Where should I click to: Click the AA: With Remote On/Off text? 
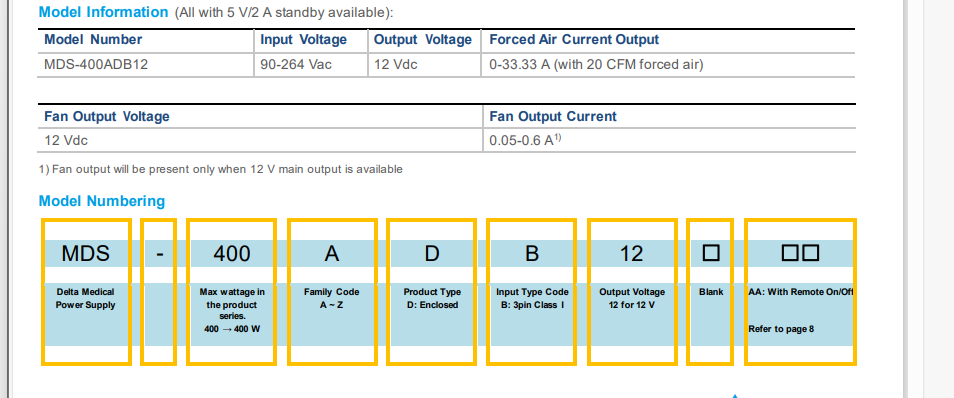click(801, 292)
